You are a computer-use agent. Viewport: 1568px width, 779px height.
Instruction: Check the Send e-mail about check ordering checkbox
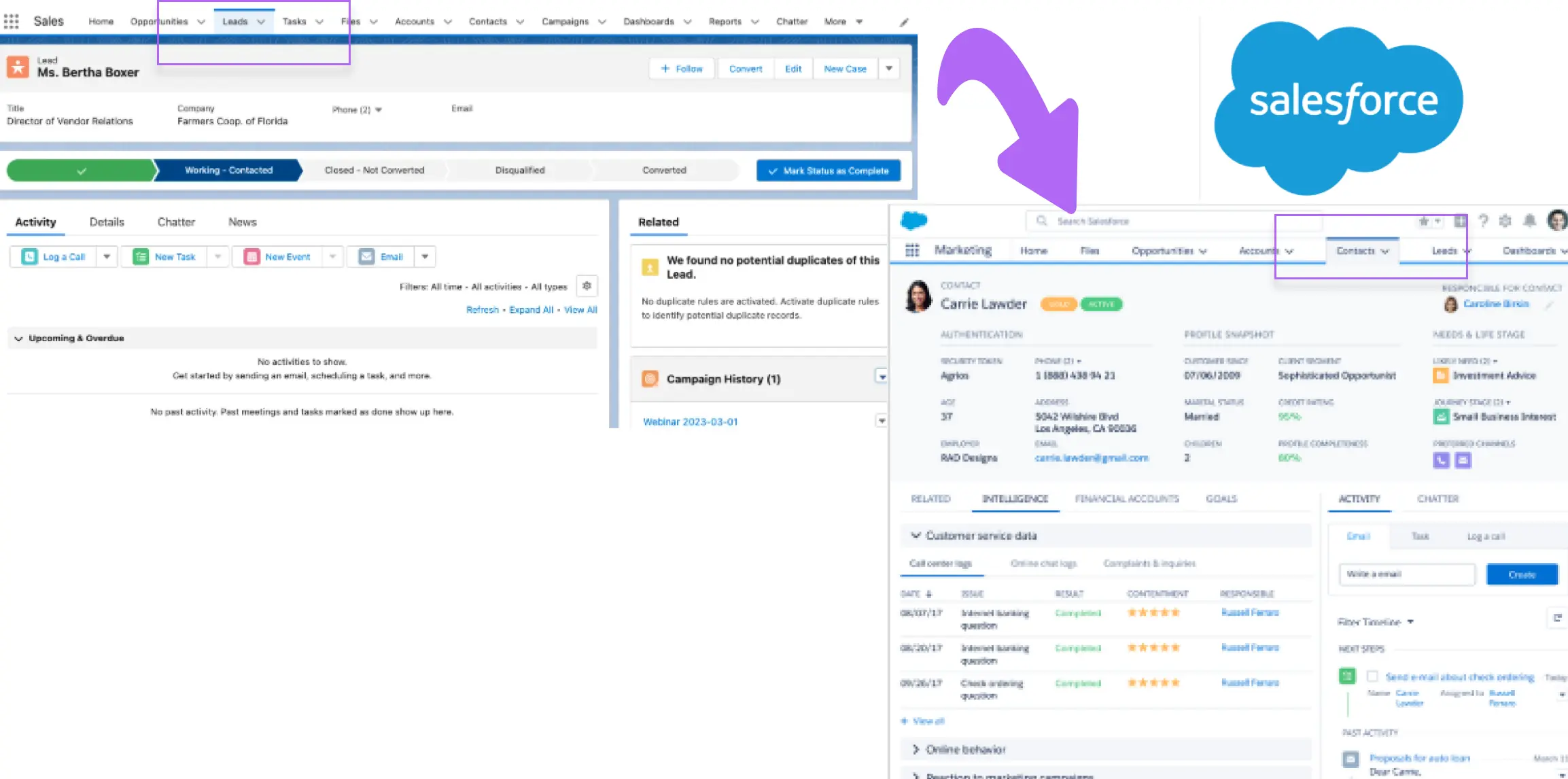[1372, 676]
